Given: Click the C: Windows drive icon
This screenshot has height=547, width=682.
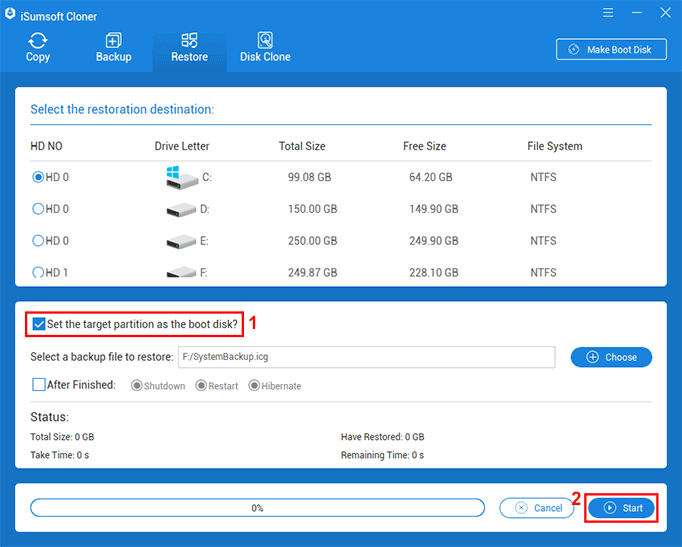Looking at the screenshot, I should click(x=182, y=177).
